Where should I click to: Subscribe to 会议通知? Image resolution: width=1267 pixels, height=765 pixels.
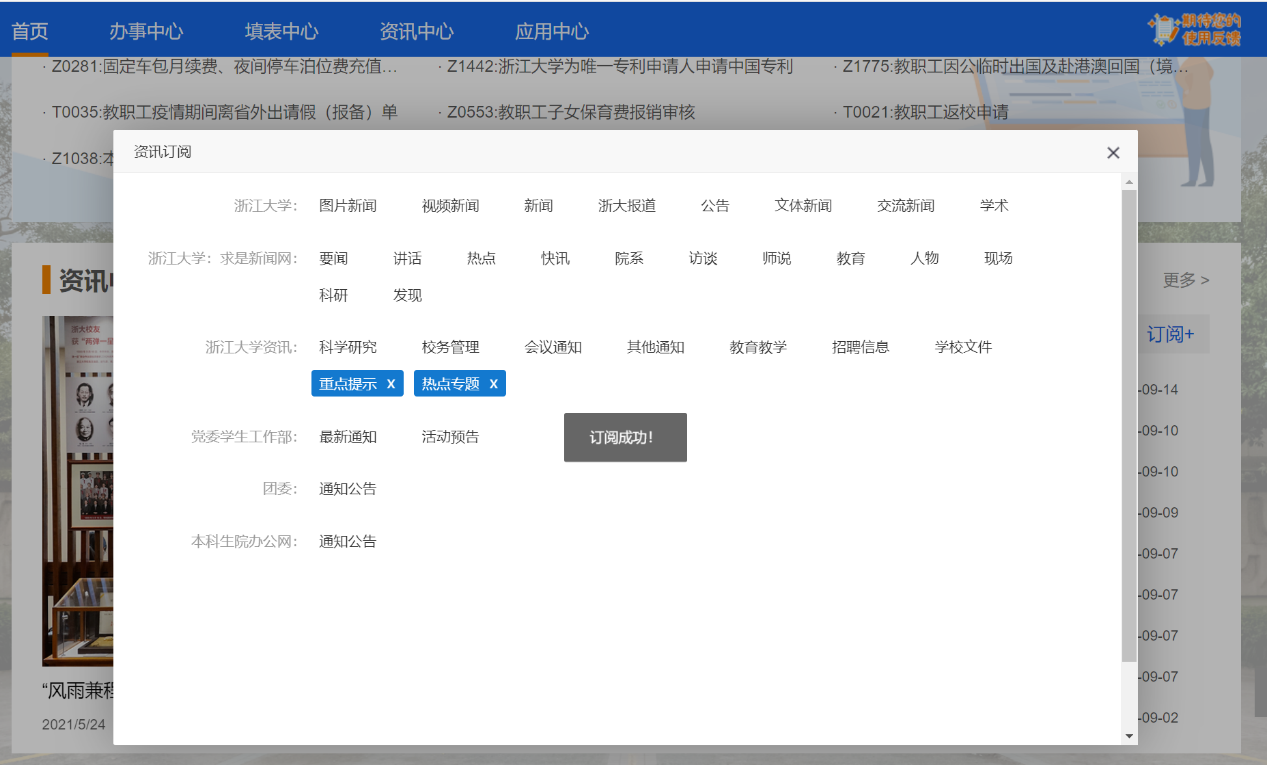[x=553, y=347]
